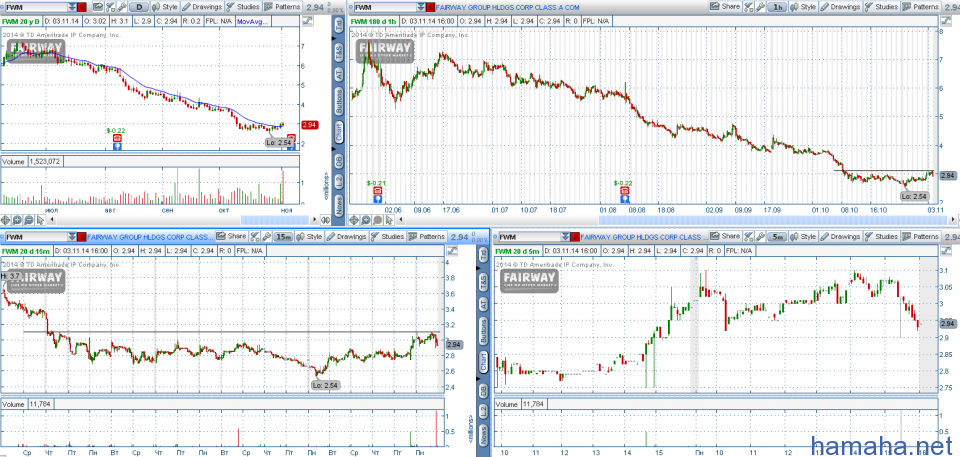Click the FWM symbol field in daily chart
The height and width of the screenshot is (457, 960).
(36, 7)
